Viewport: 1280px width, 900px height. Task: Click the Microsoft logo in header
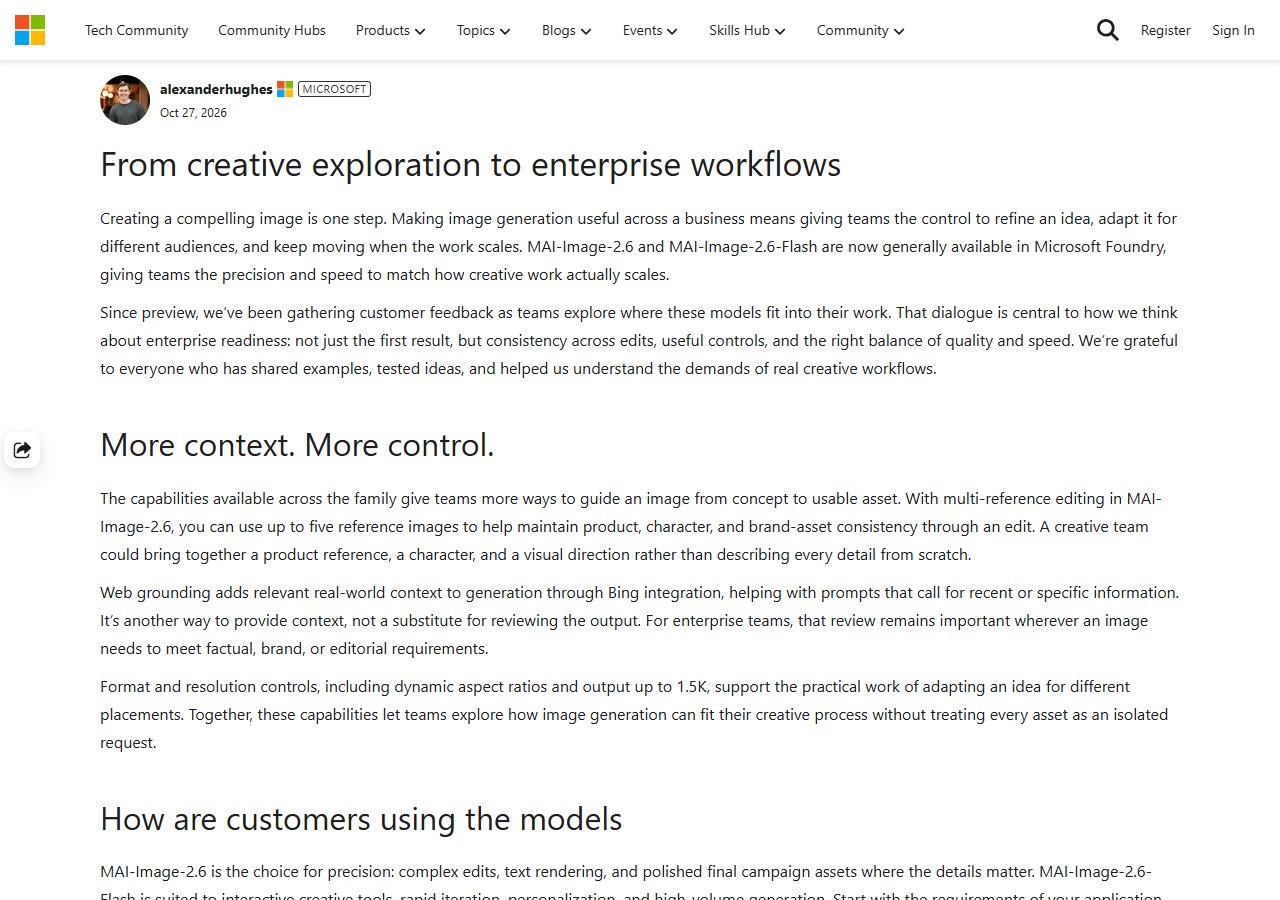tap(30, 30)
